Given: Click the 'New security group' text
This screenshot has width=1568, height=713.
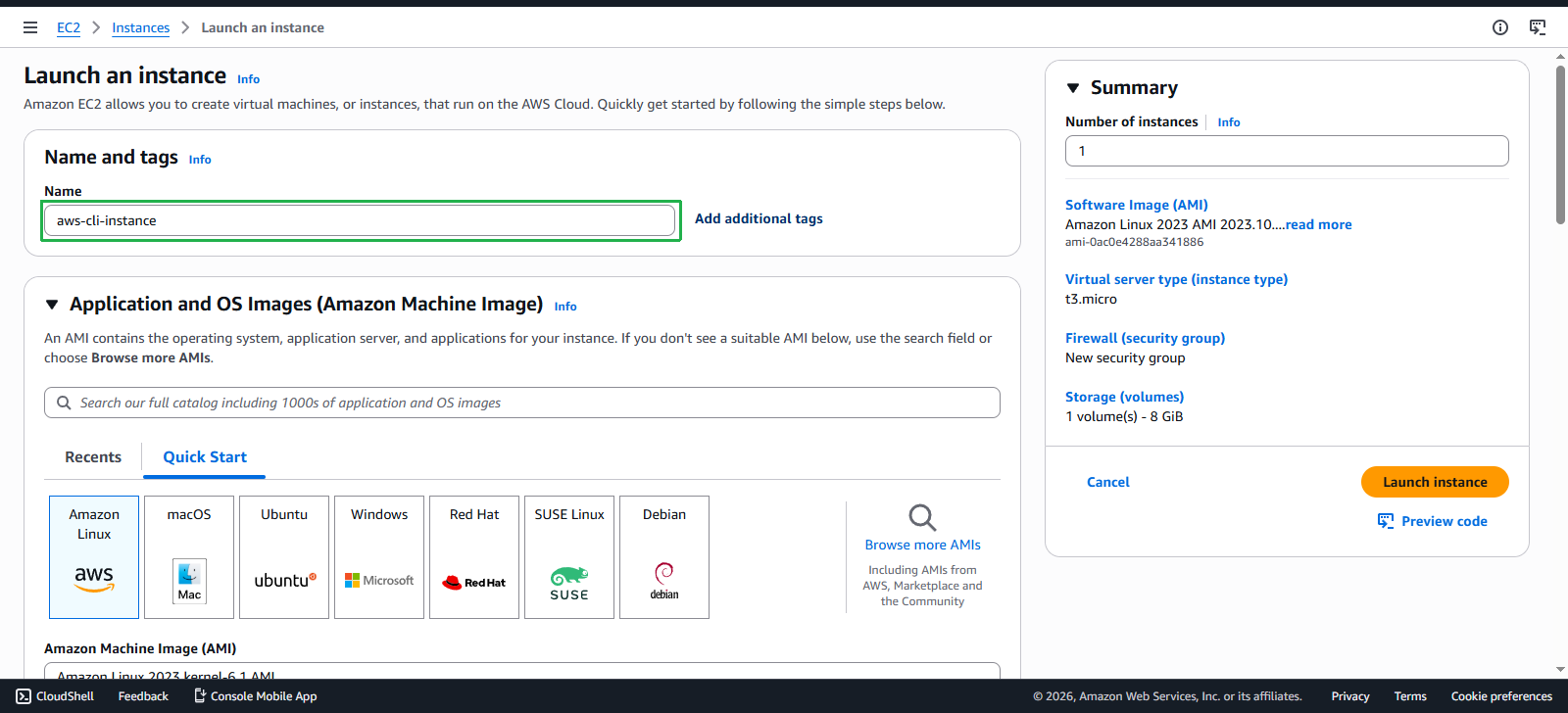Looking at the screenshot, I should click(1125, 357).
